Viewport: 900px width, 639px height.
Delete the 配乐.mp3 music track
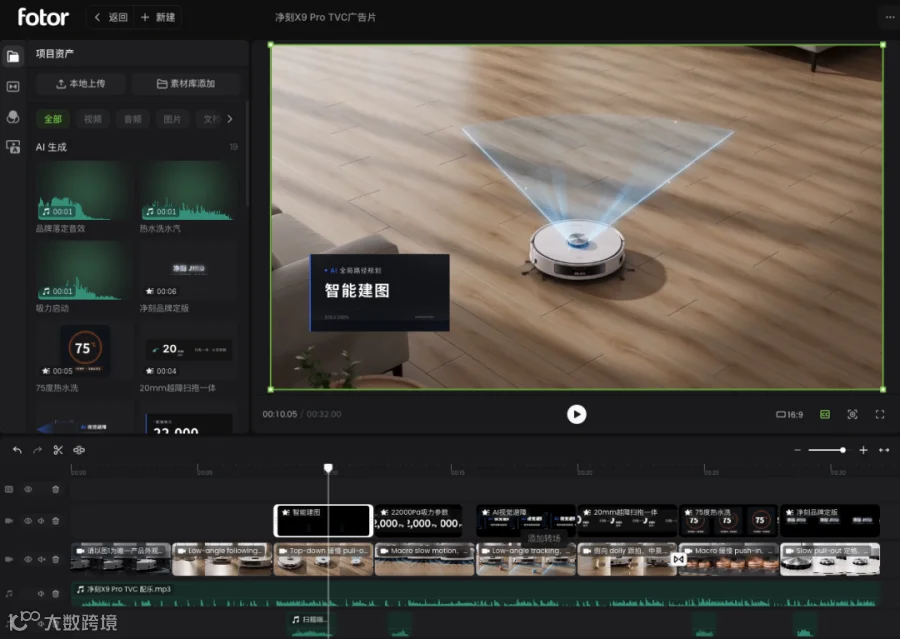point(56,594)
